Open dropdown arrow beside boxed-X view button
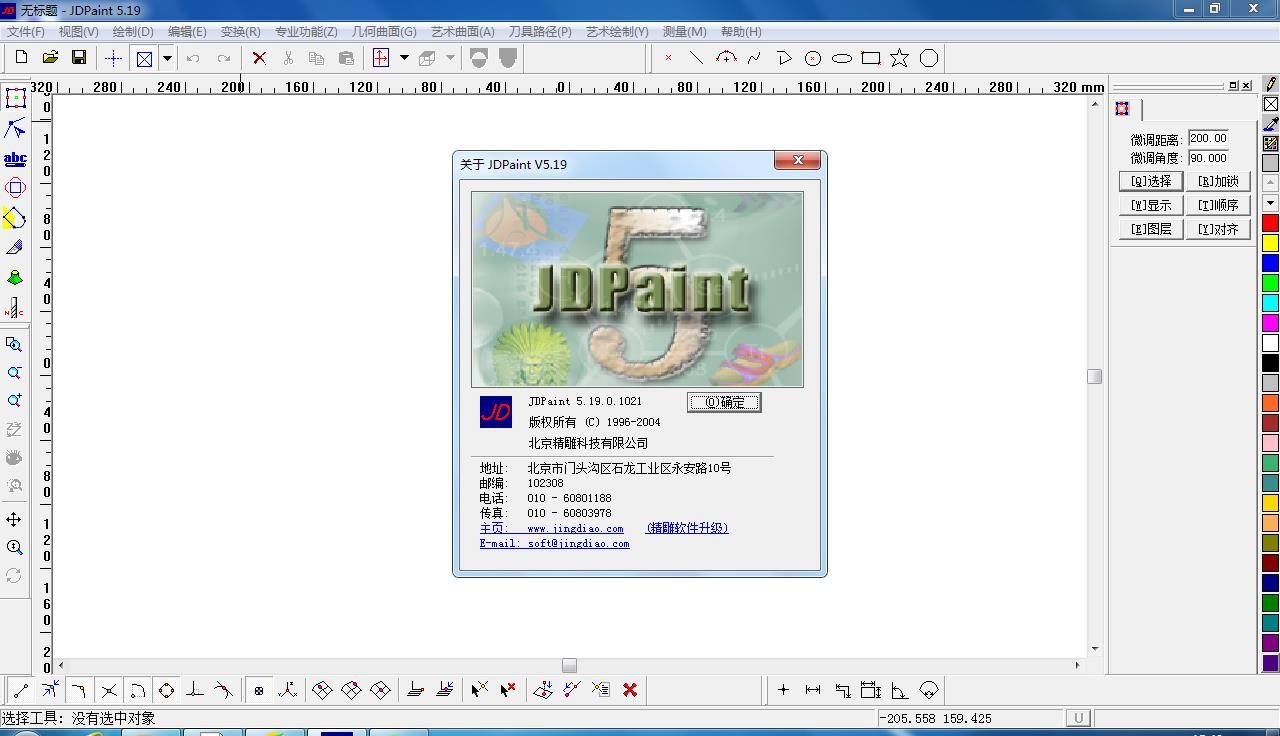1280x736 pixels. [167, 58]
